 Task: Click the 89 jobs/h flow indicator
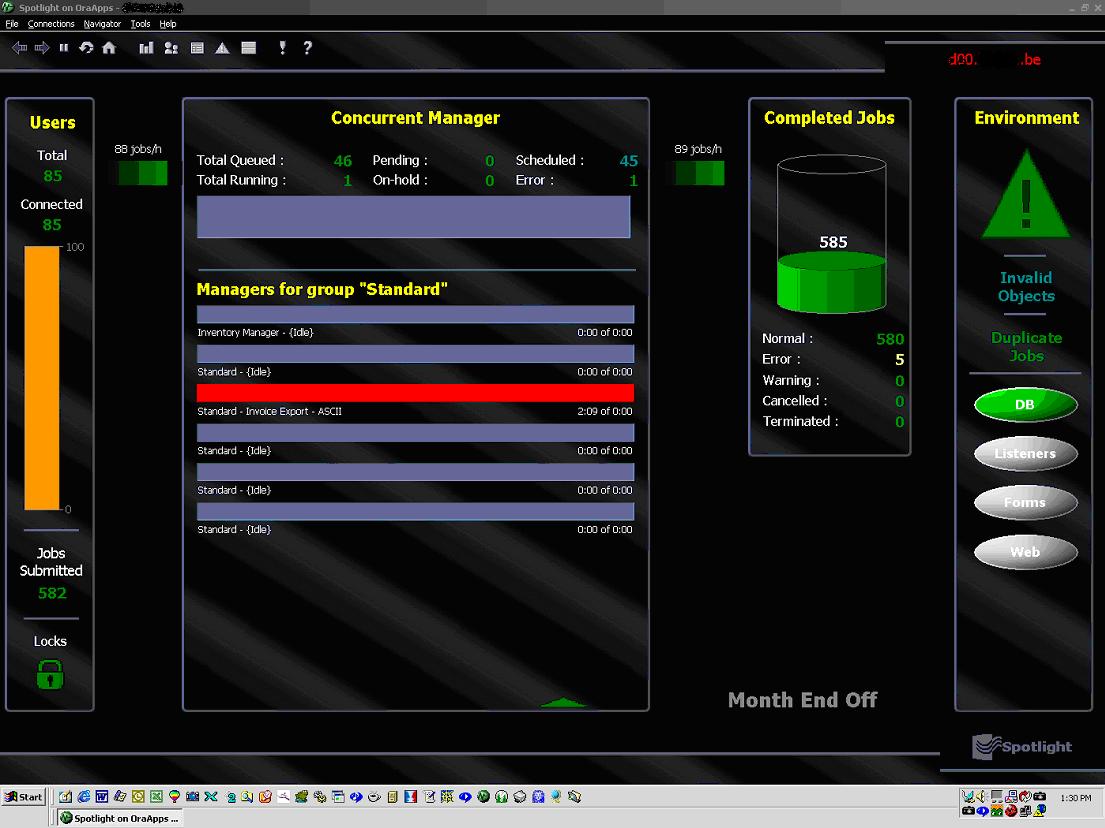[699, 173]
